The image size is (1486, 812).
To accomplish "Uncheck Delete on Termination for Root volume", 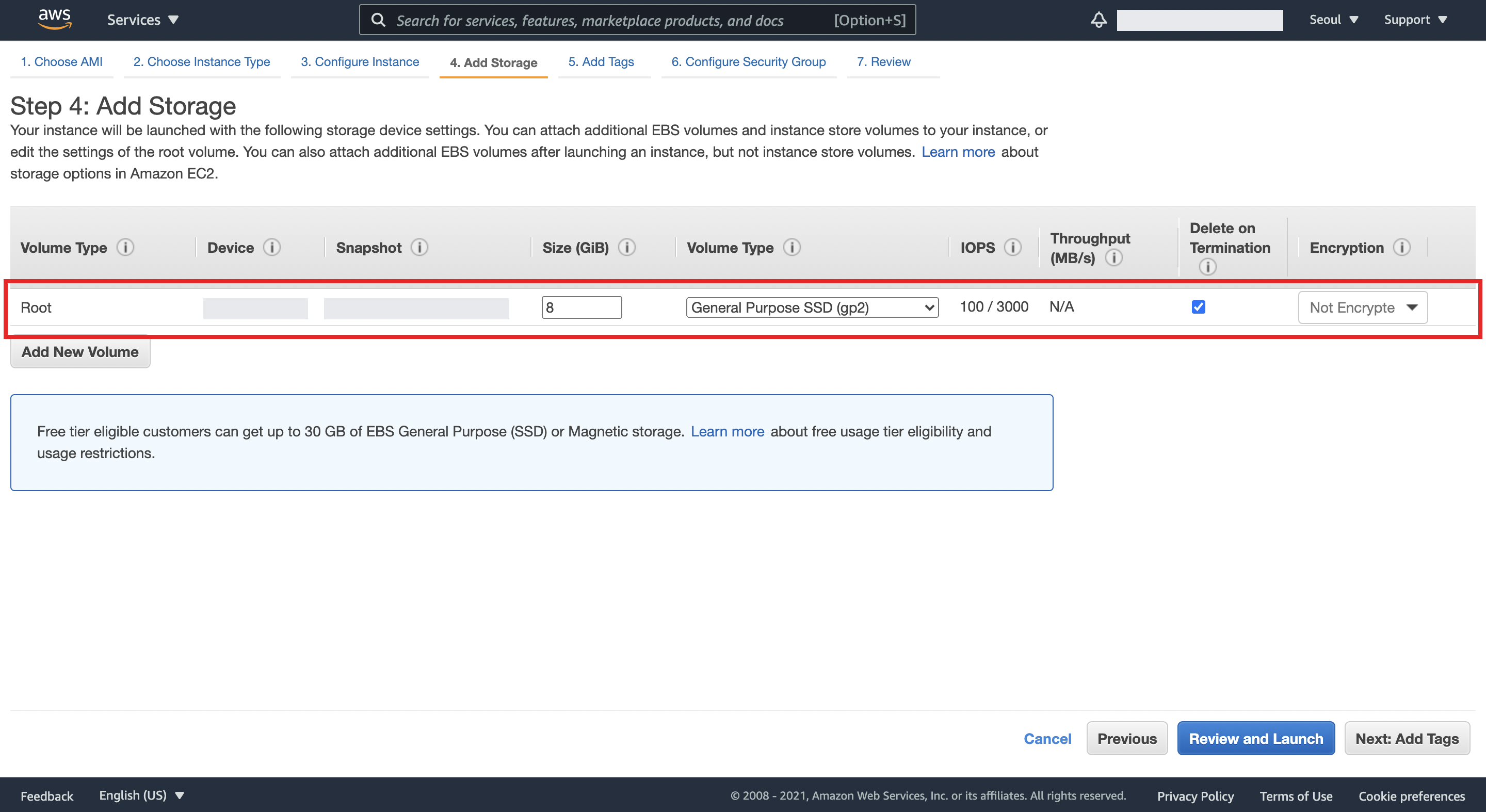I will coord(1198,307).
